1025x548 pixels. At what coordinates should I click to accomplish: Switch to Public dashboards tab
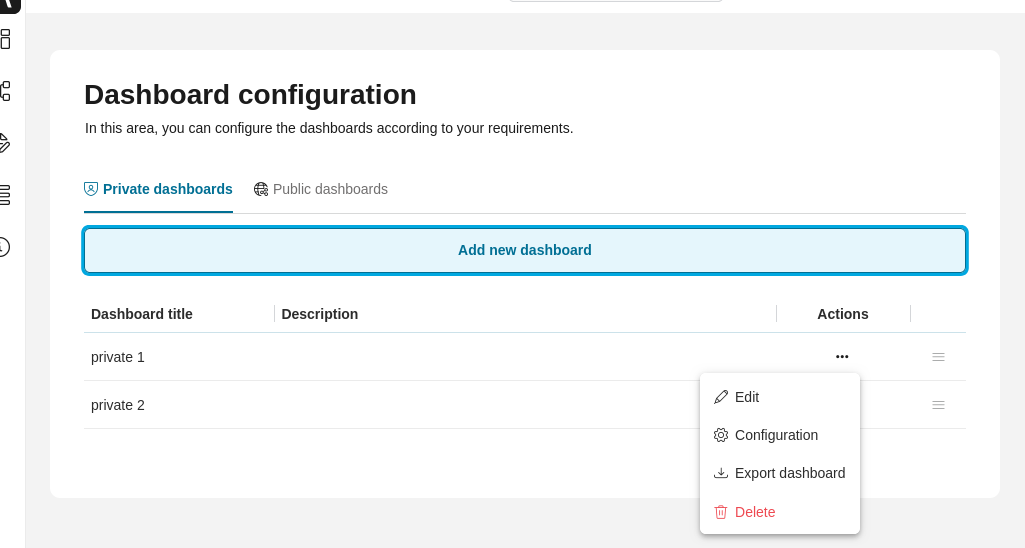click(x=321, y=189)
